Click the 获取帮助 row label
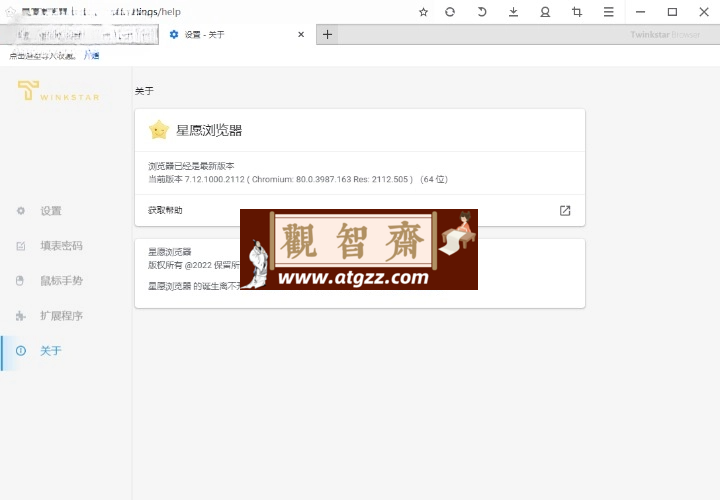The width and height of the screenshot is (720, 500). tap(165, 210)
